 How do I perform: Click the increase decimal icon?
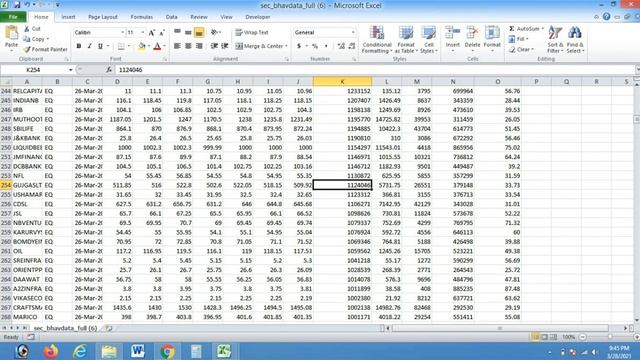click(x=341, y=46)
